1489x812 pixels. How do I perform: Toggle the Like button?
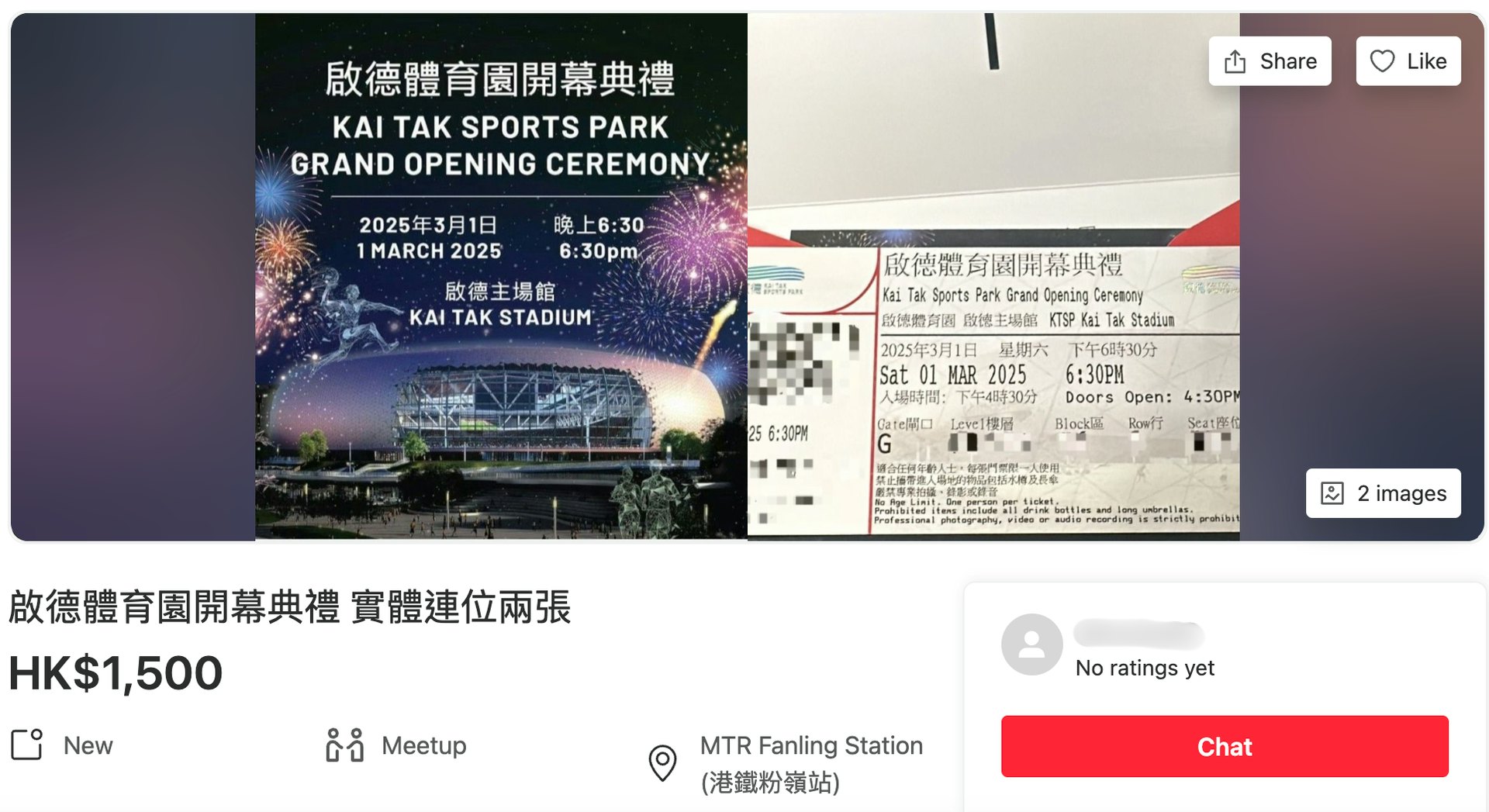1408,61
